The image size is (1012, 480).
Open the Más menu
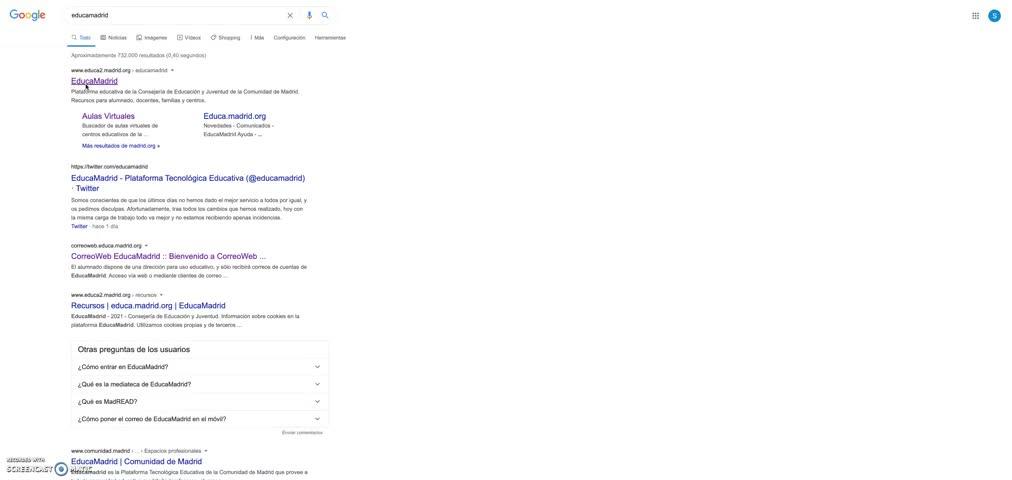pos(258,38)
